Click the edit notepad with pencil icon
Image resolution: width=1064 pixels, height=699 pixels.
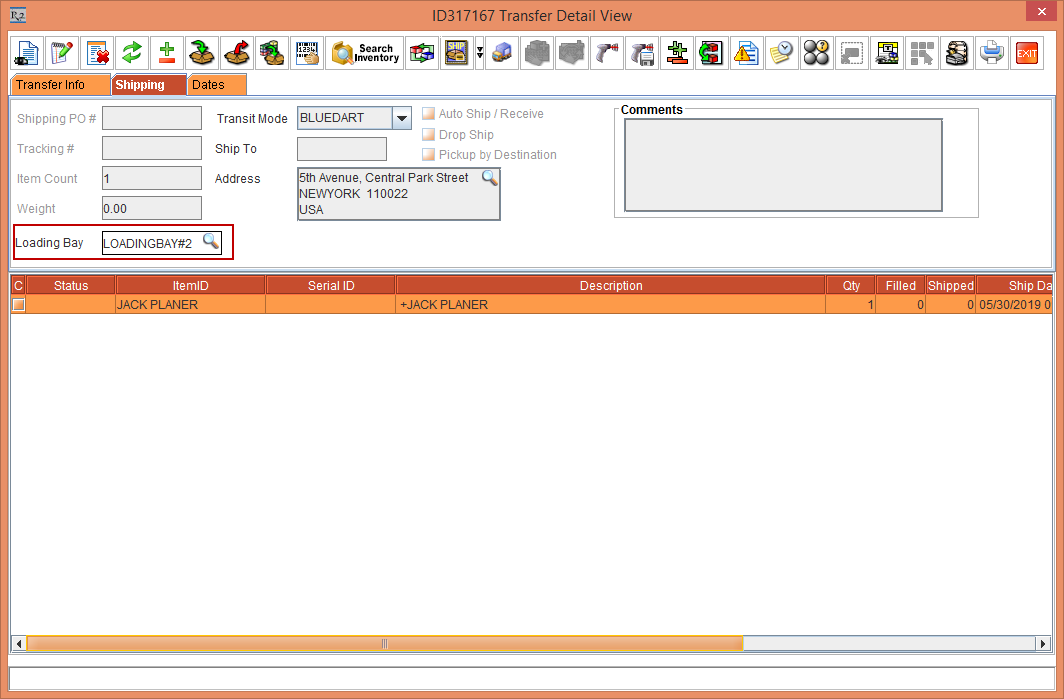[62, 53]
